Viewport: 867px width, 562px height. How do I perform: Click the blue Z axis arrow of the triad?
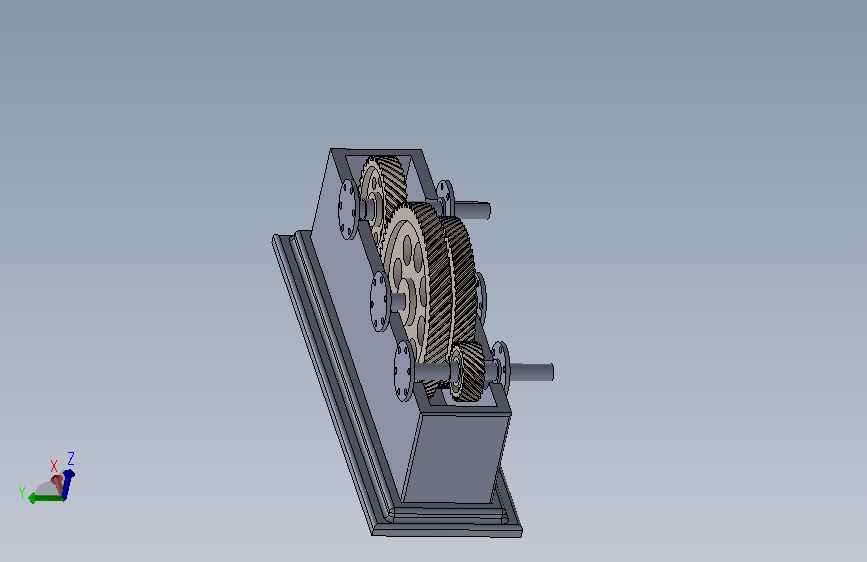click(68, 483)
